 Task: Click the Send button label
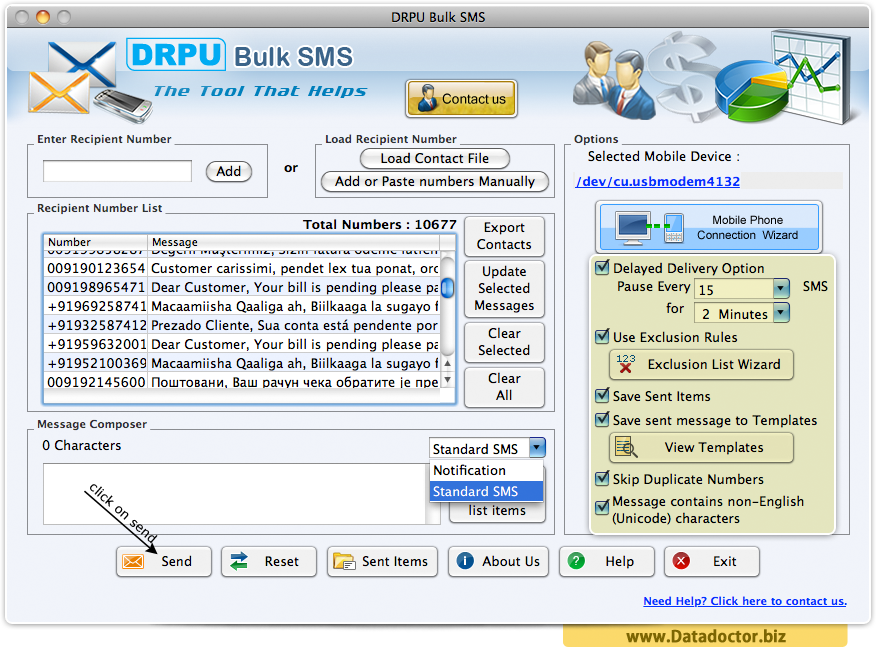pyautogui.click(x=177, y=561)
